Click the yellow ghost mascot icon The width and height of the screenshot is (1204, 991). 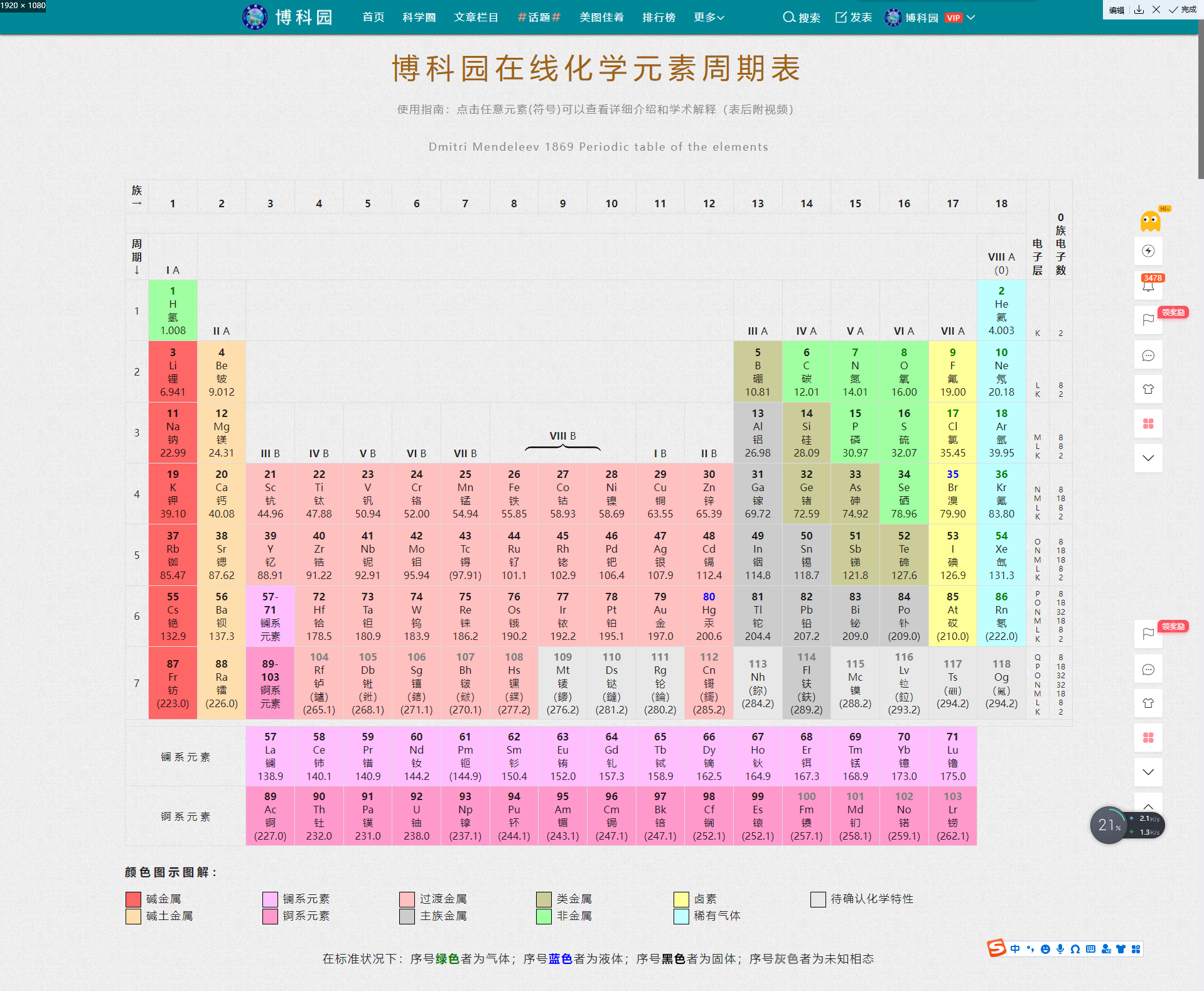(1150, 221)
